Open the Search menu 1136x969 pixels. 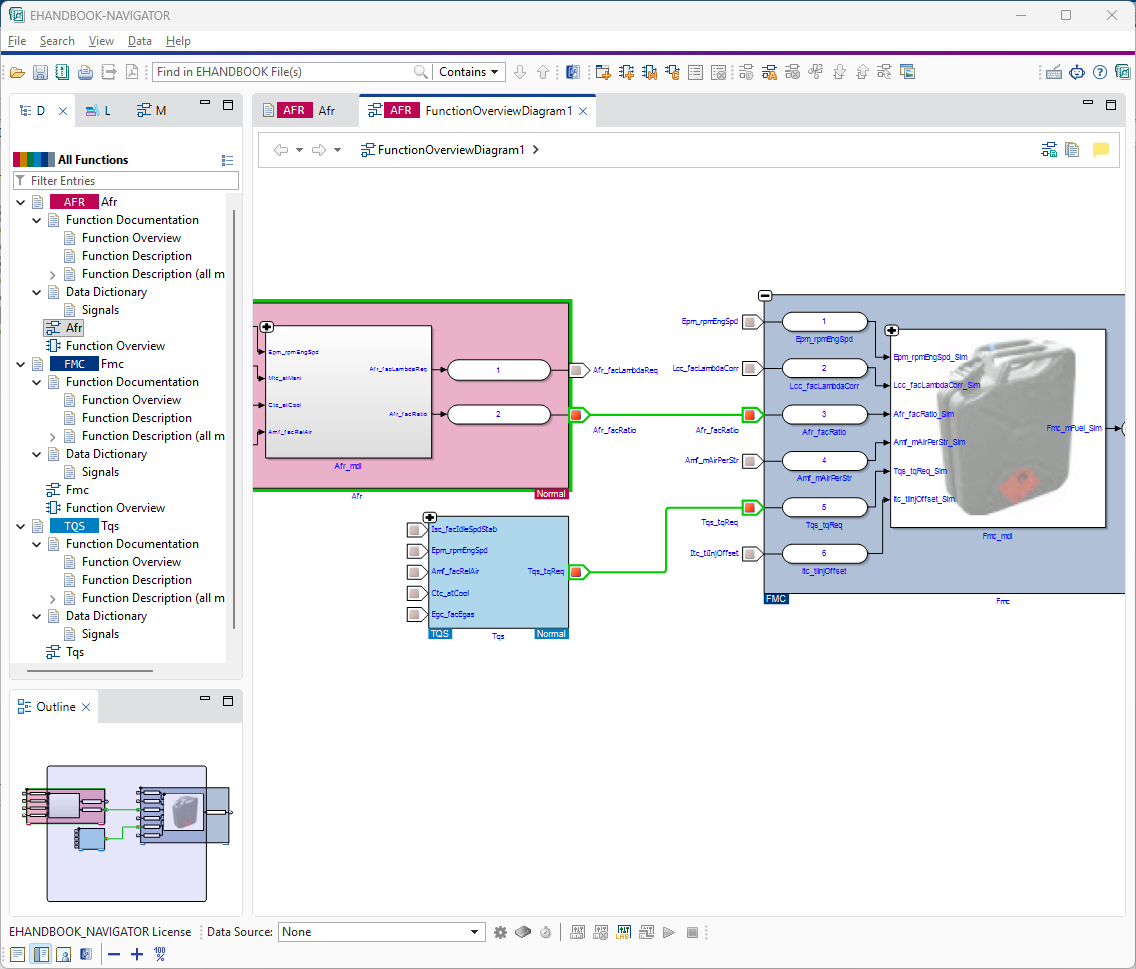(x=57, y=41)
